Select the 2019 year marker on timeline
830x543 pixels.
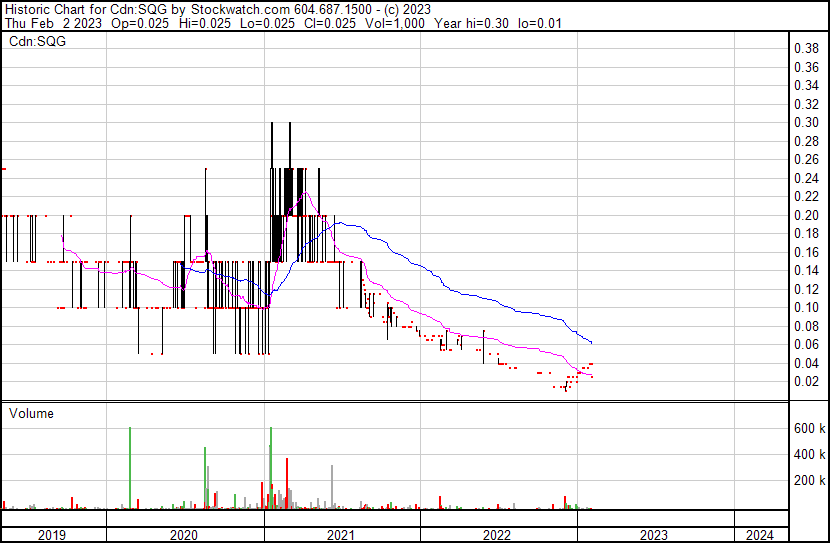tap(52, 535)
